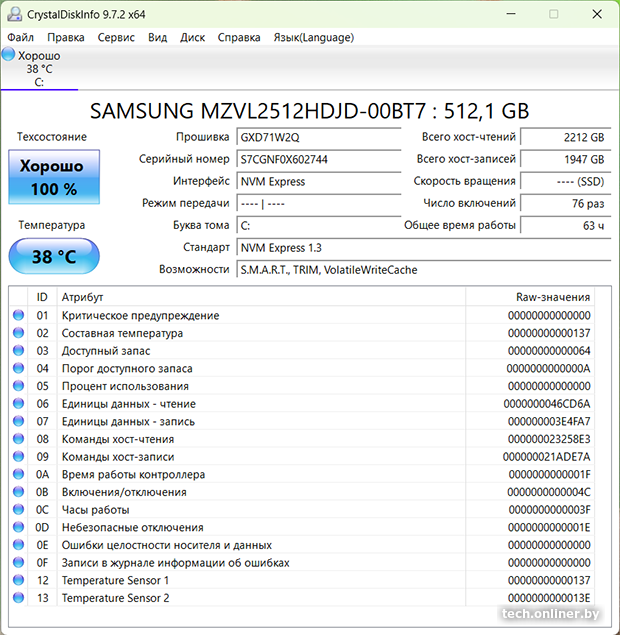The width and height of the screenshot is (620, 635).
Task: Select the blue orb for Процент использования
Action: click(18, 386)
